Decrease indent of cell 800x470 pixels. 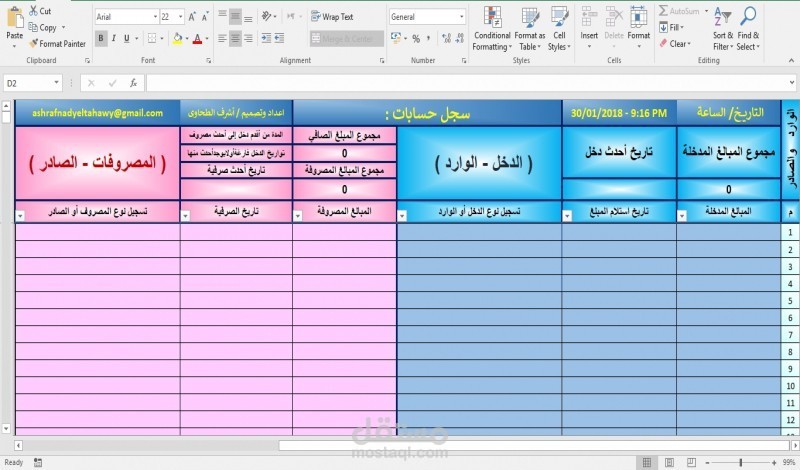pyautogui.click(x=266, y=38)
